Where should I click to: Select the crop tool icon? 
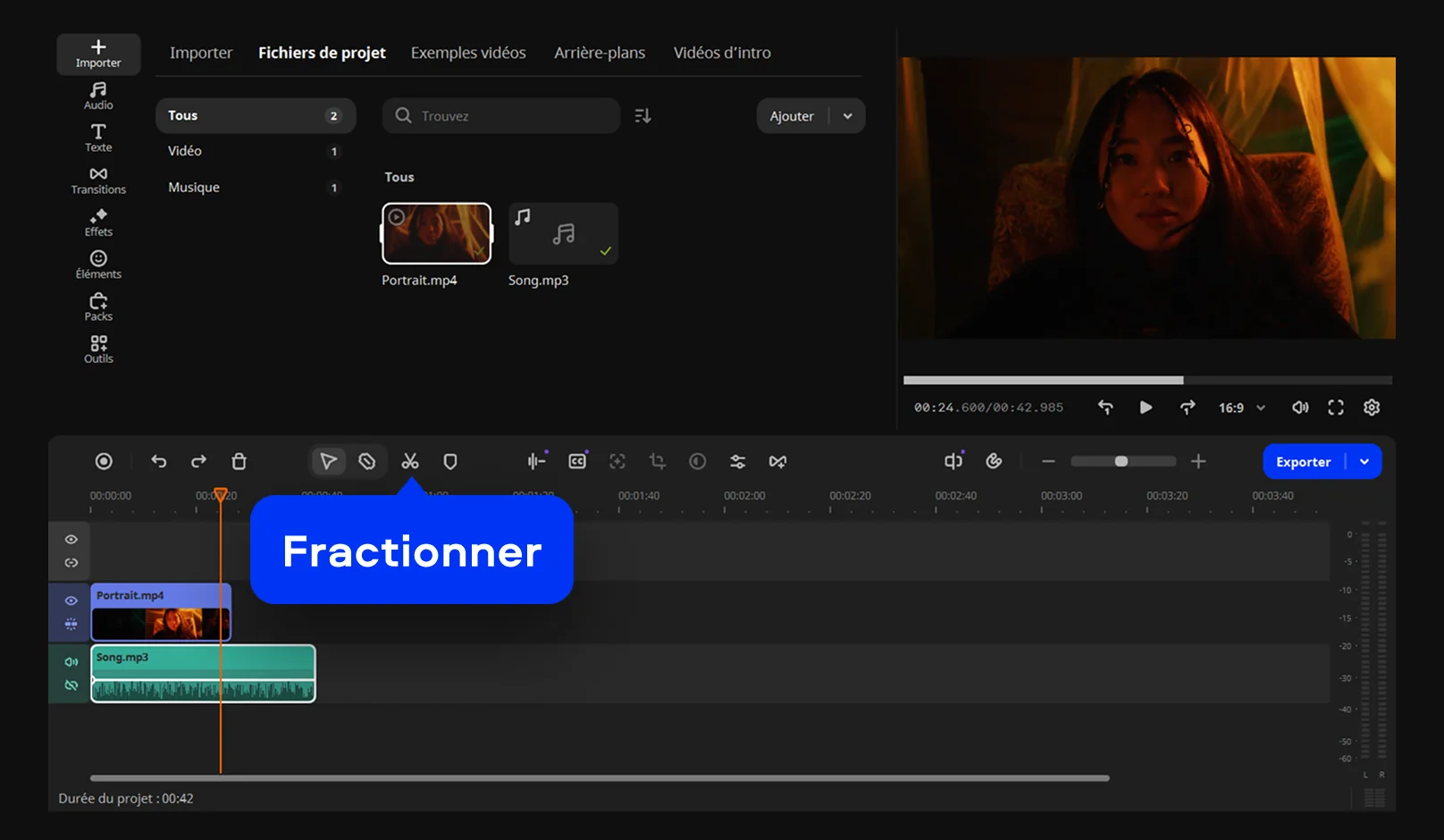[x=658, y=461]
